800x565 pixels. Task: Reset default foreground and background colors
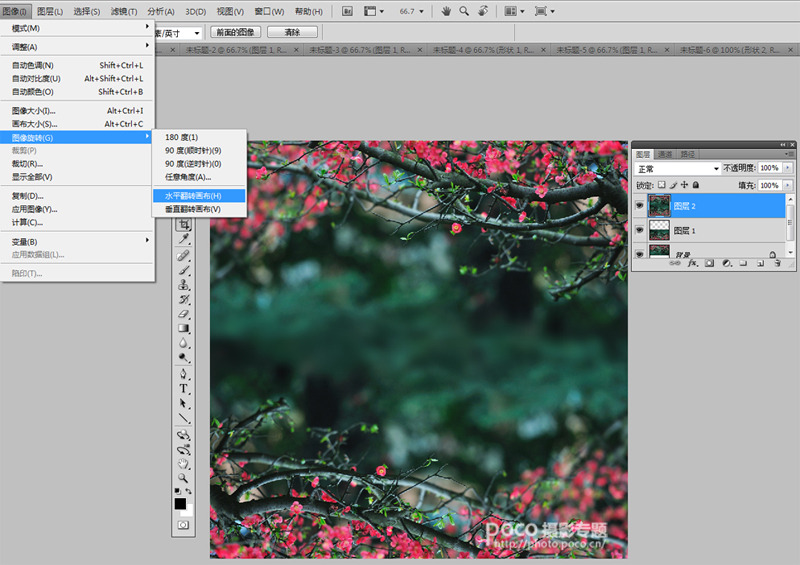(178, 490)
